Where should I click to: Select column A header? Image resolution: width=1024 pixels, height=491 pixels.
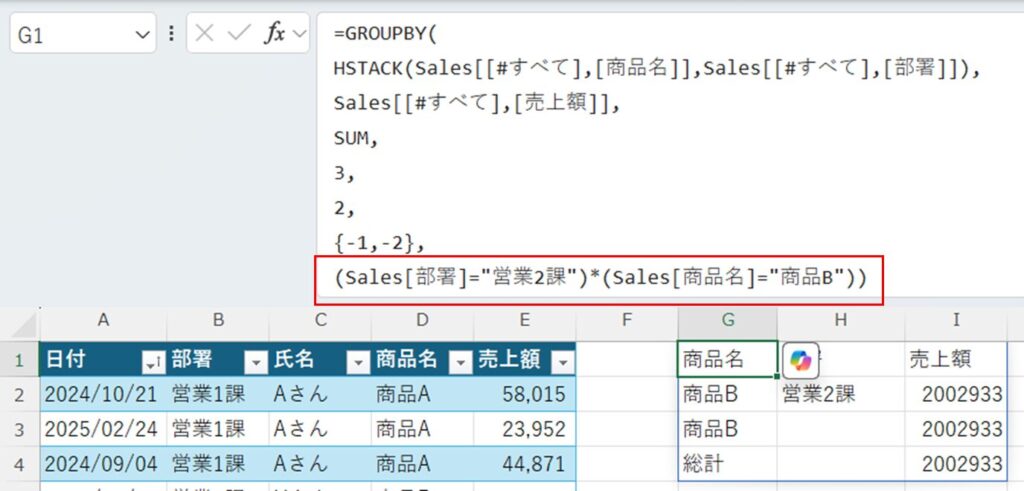pos(103,320)
